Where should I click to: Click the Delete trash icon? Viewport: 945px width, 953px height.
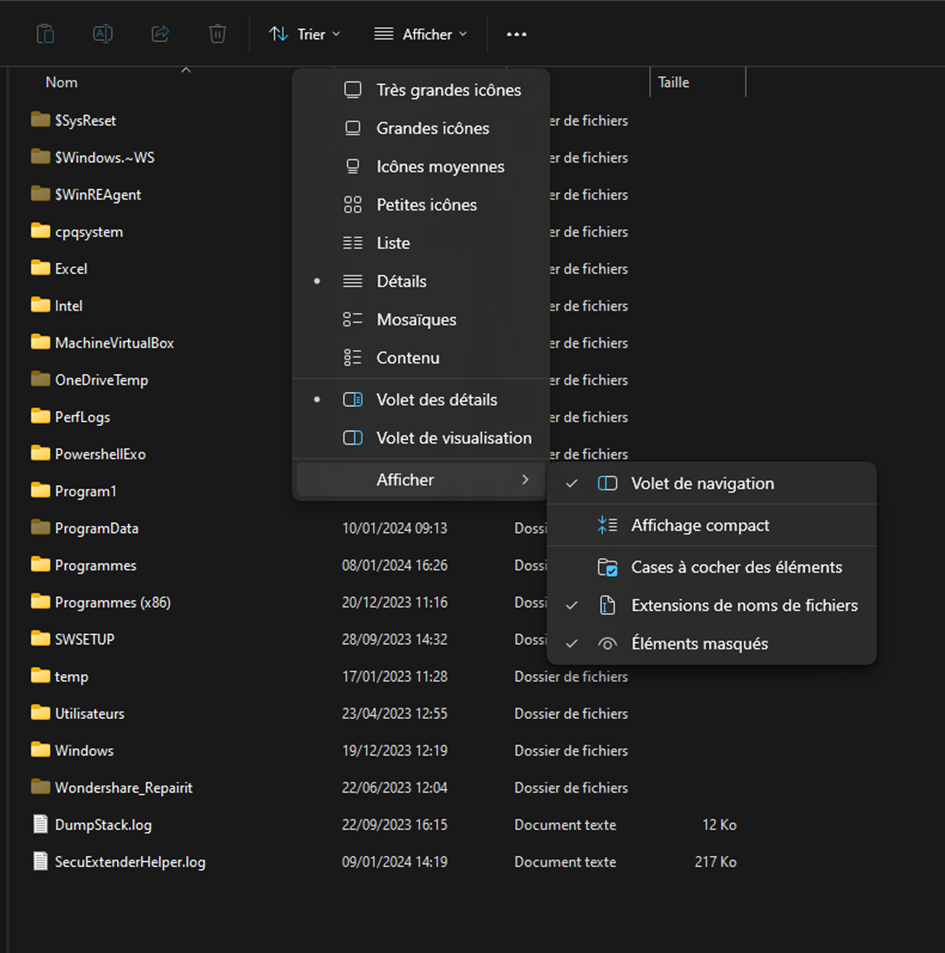217,34
